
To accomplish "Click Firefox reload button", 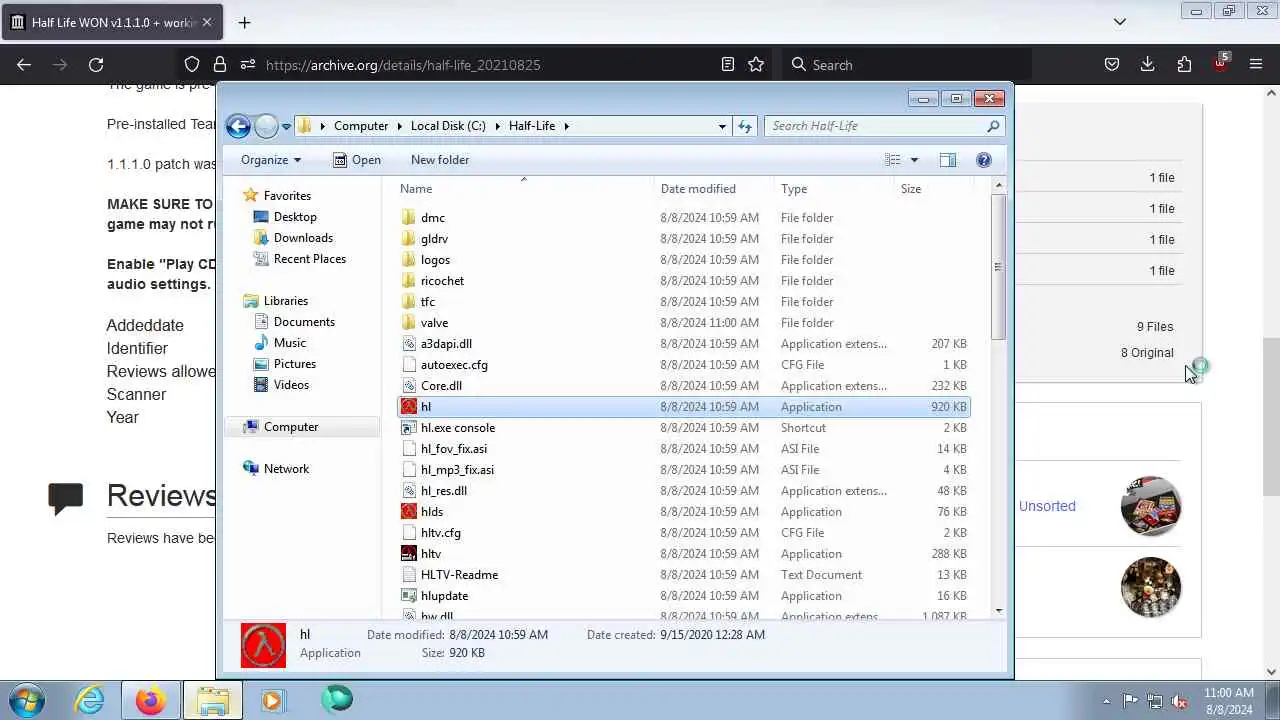I will click(96, 64).
